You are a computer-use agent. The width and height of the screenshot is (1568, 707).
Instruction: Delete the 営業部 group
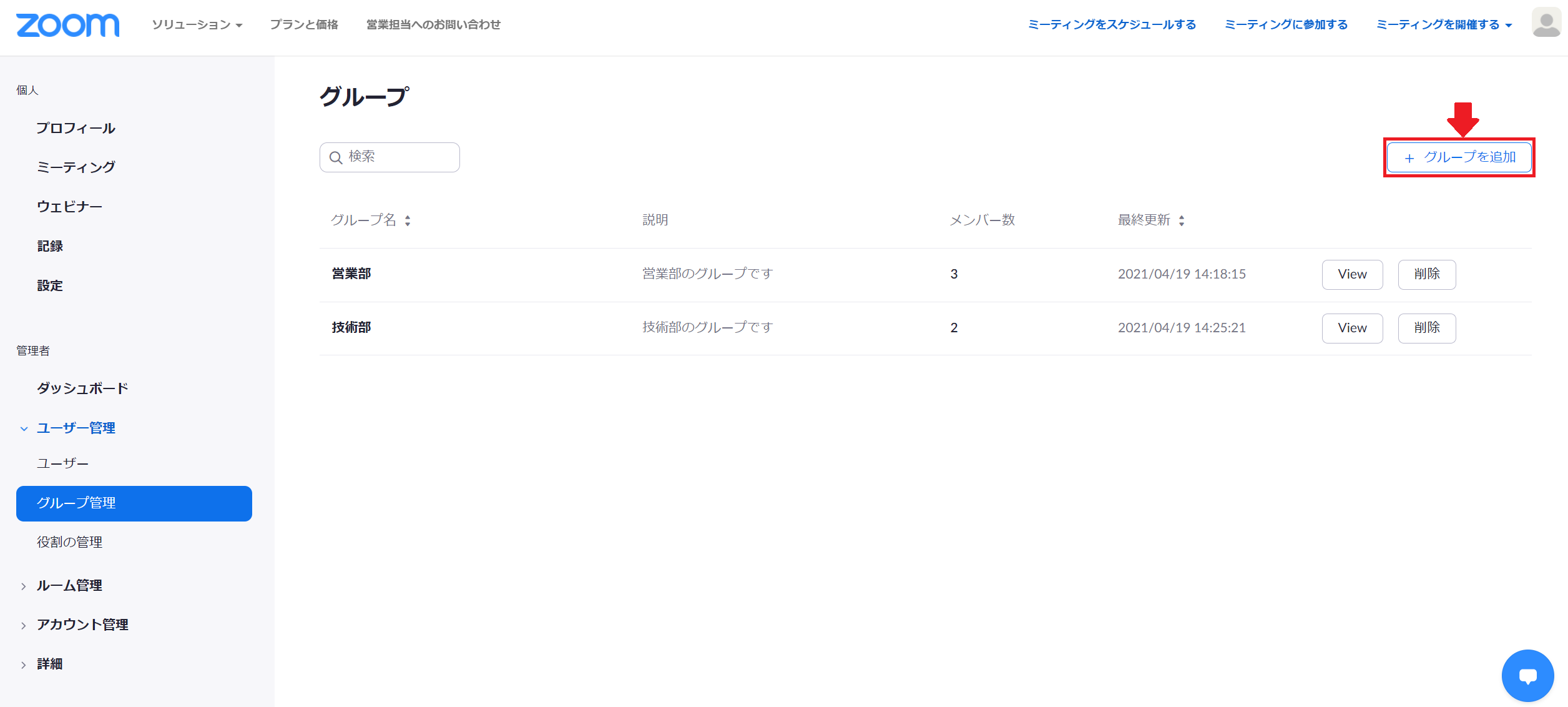1427,274
